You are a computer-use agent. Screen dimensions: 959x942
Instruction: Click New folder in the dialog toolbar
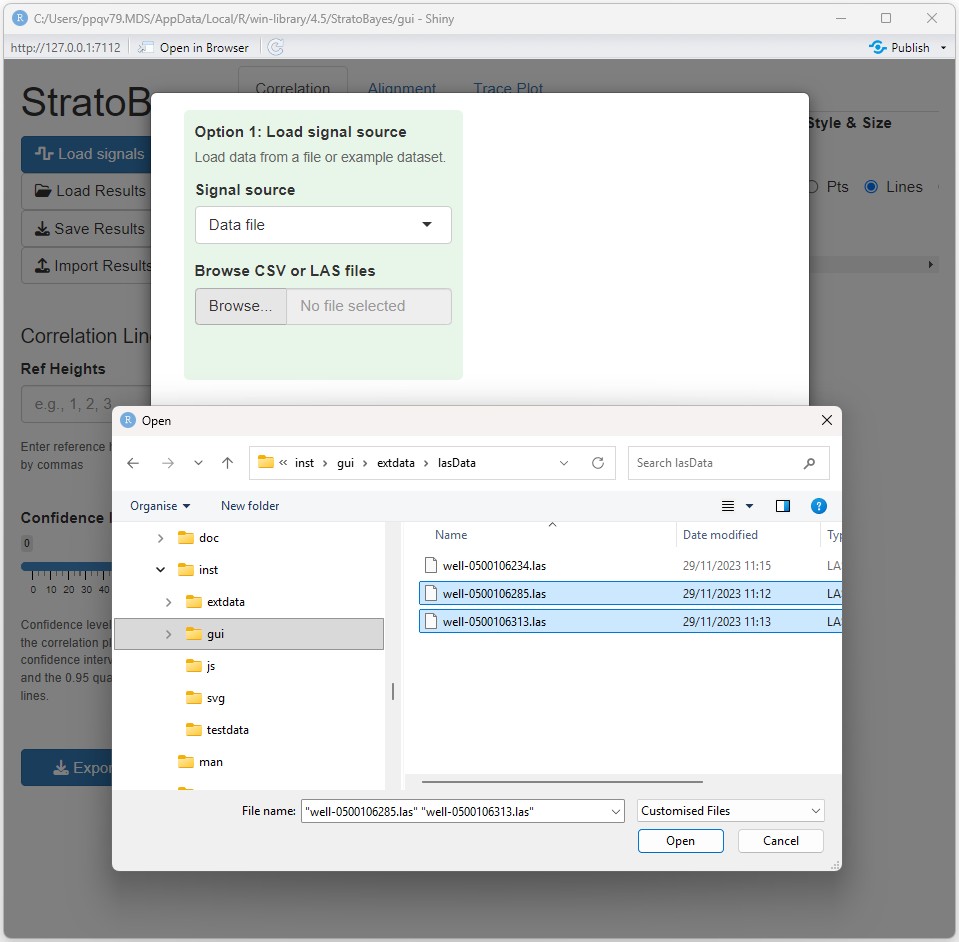(250, 506)
